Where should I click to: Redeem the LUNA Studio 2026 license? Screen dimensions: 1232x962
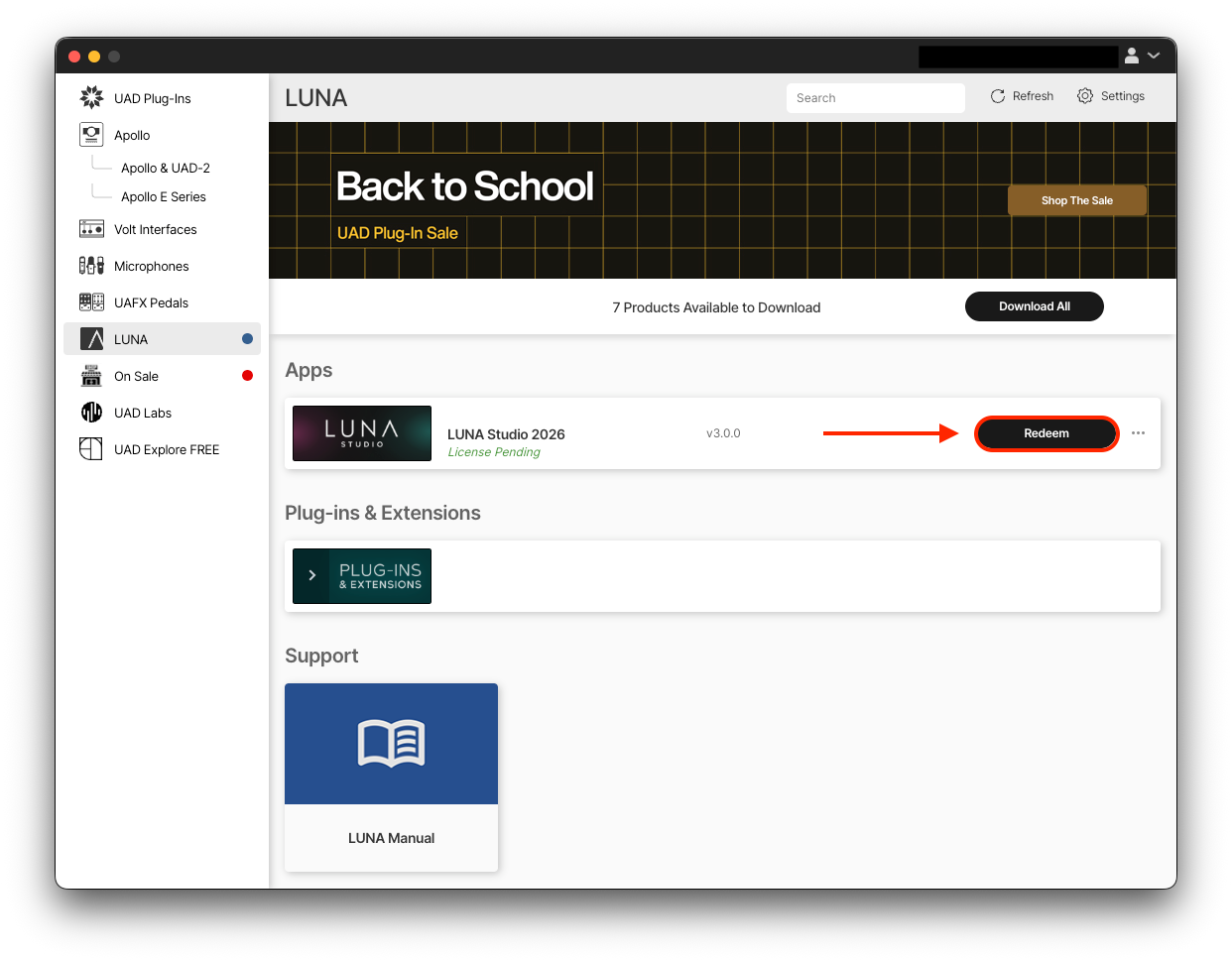point(1047,433)
